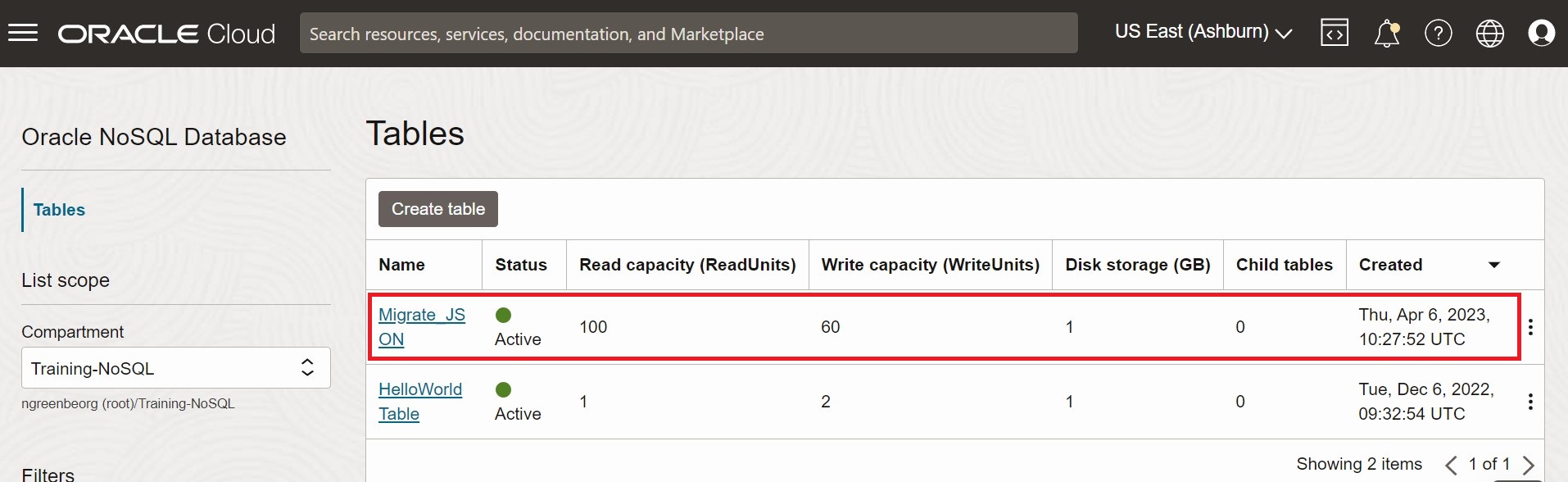Toggle sort arrow on Created column
Image resolution: width=1568 pixels, height=482 pixels.
click(x=1494, y=265)
